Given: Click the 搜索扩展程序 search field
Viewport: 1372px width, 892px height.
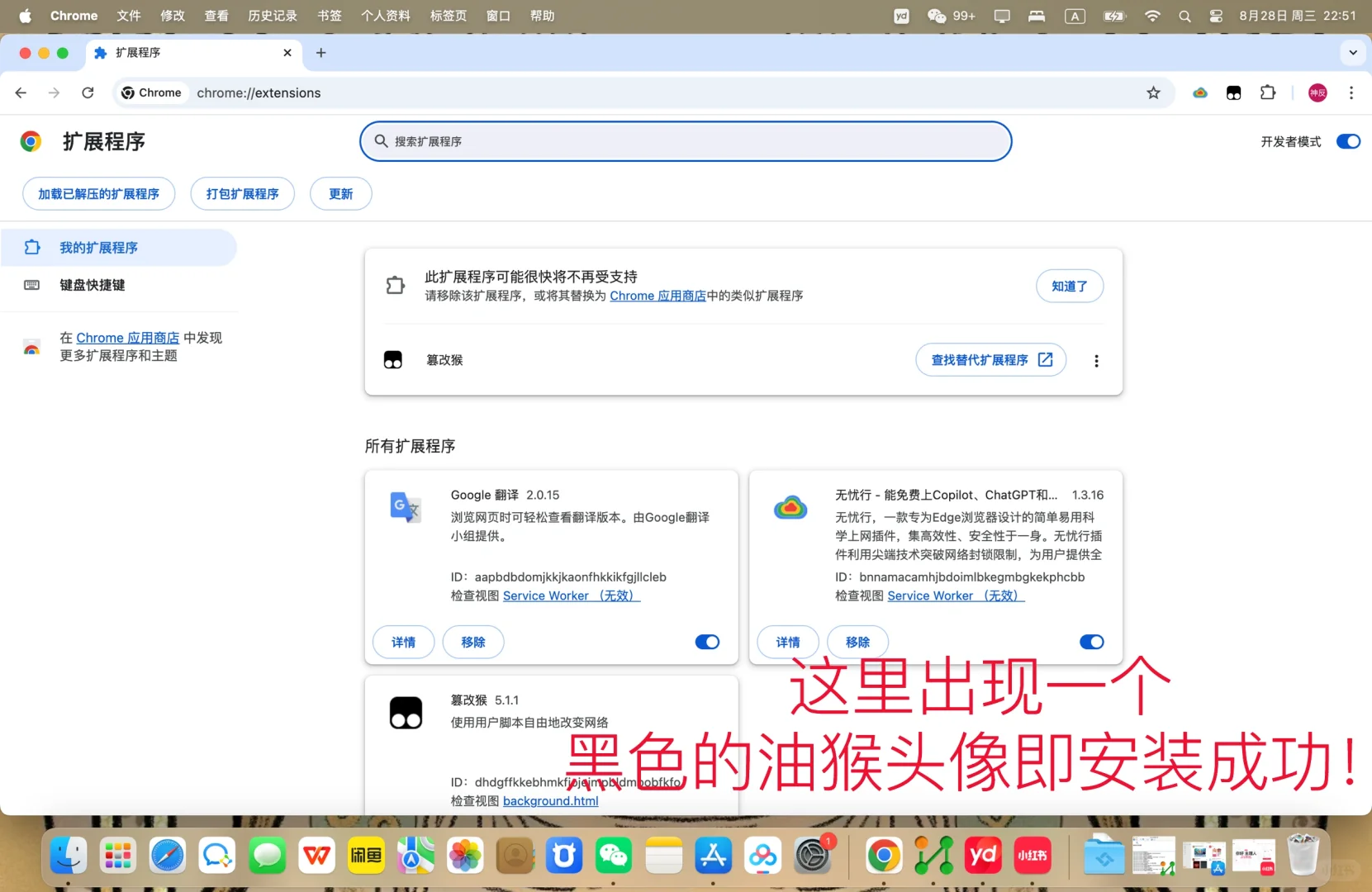Looking at the screenshot, I should [686, 141].
